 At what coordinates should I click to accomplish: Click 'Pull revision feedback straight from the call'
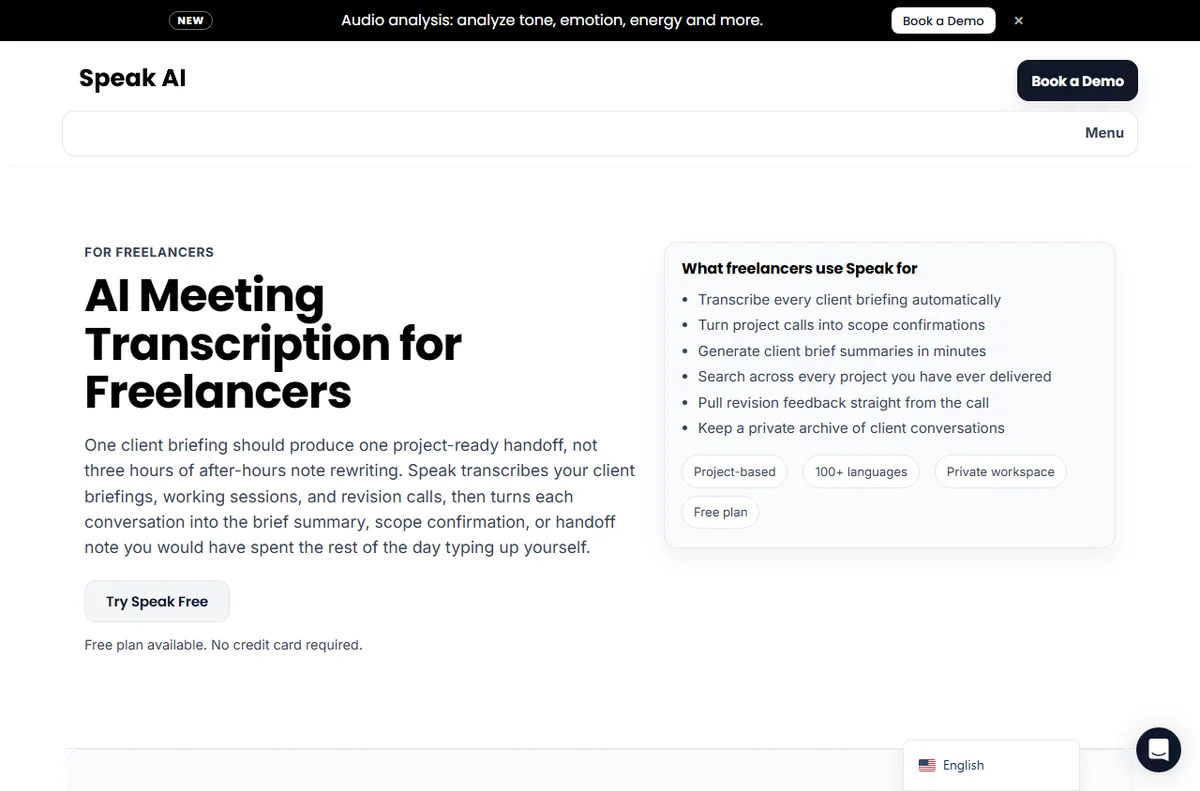pyautogui.click(x=843, y=402)
